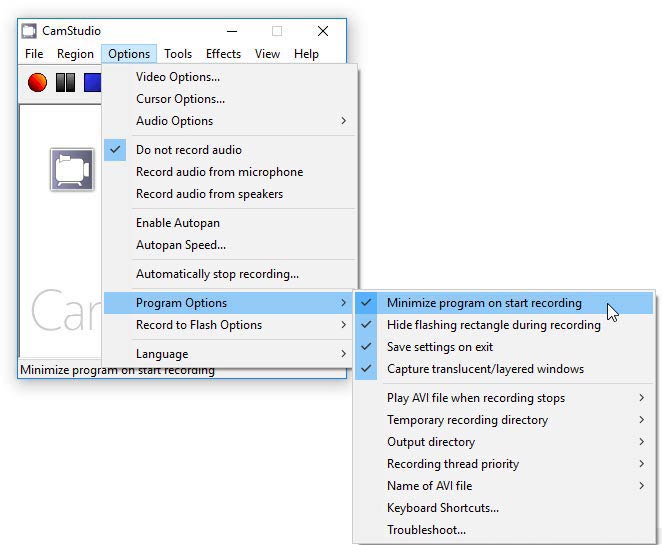The image size is (662, 545).
Task: Open the Region menu
Action: click(75, 54)
